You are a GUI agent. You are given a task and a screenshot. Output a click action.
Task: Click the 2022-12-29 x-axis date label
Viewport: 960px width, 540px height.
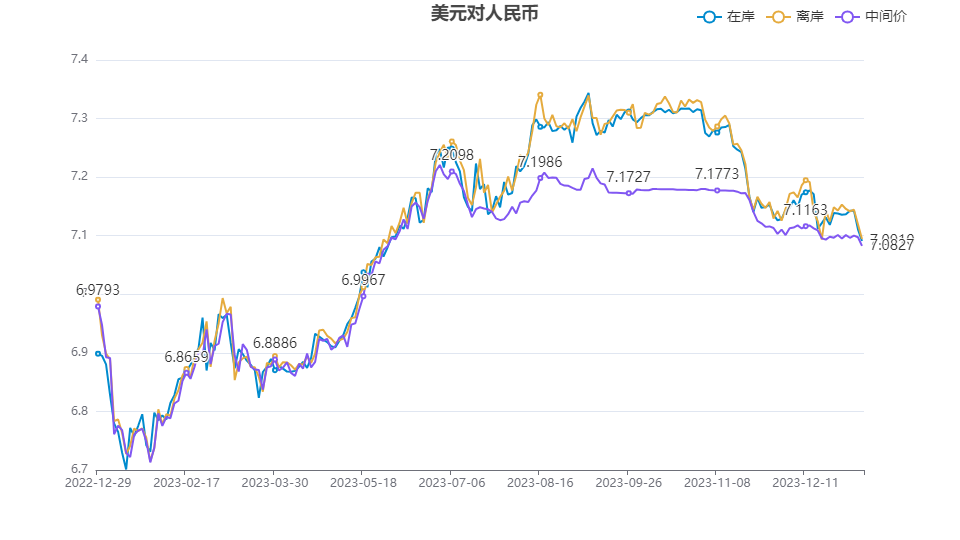pos(96,482)
